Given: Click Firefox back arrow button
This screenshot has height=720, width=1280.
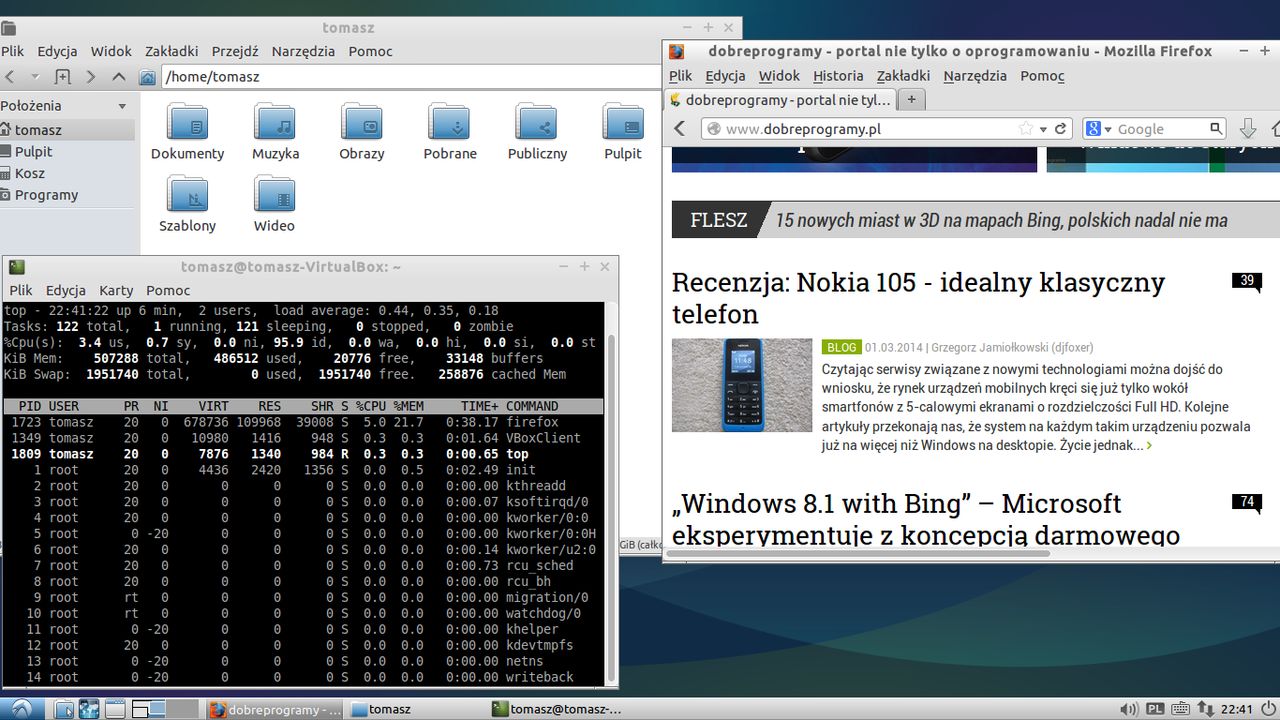Looking at the screenshot, I should coord(680,128).
